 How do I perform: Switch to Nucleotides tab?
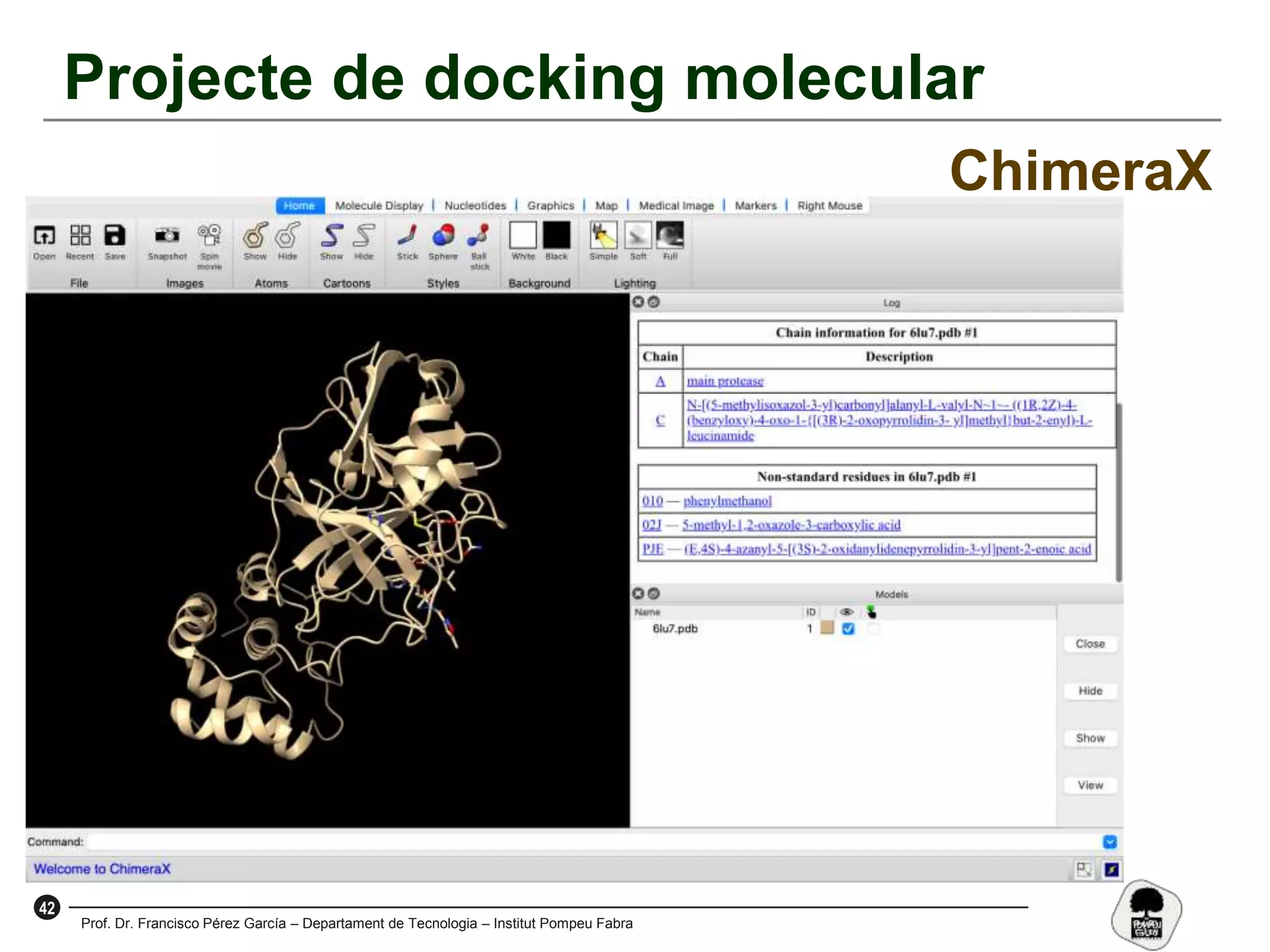point(475,206)
